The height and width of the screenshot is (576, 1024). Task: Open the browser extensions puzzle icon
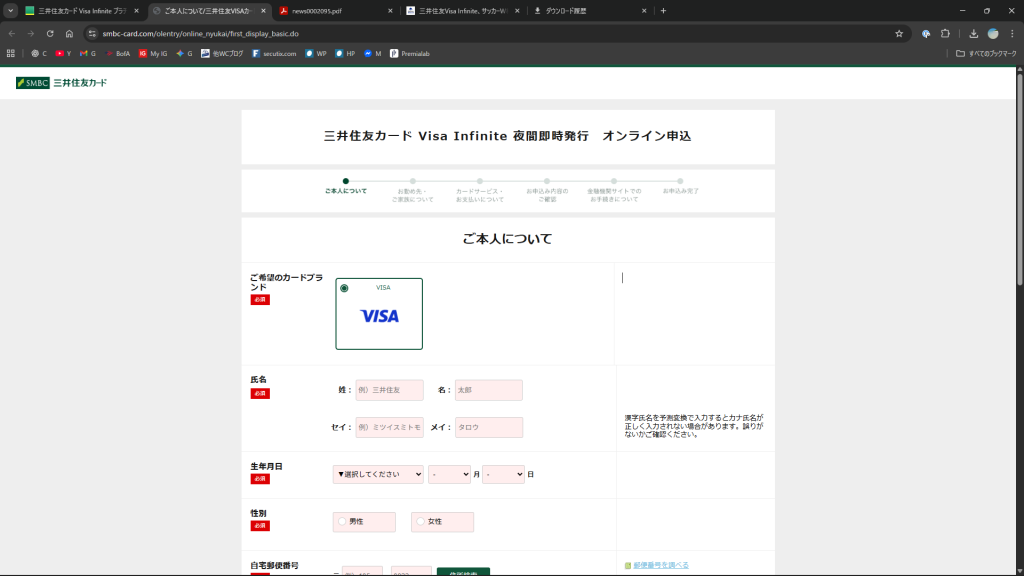pyautogui.click(x=945, y=33)
